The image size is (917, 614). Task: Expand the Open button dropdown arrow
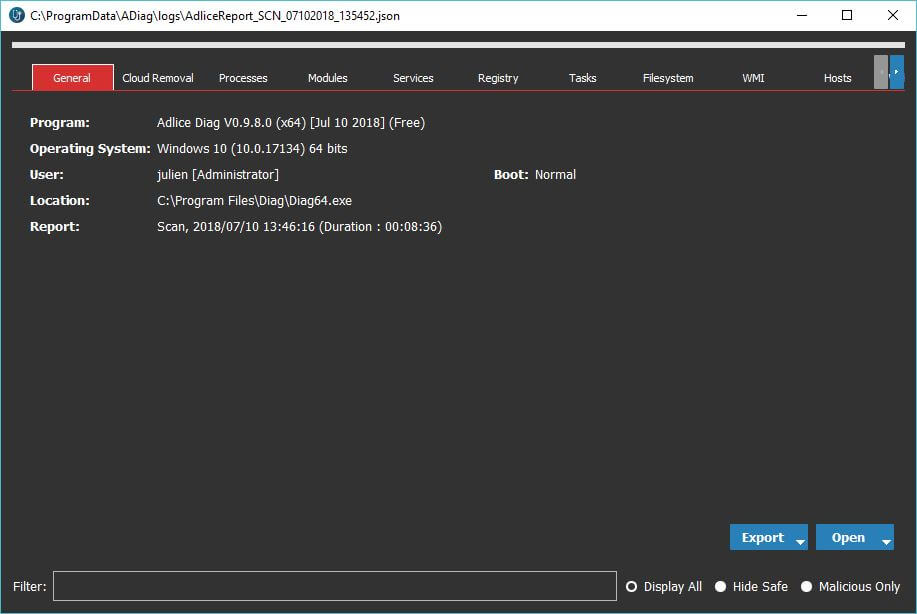[885, 541]
